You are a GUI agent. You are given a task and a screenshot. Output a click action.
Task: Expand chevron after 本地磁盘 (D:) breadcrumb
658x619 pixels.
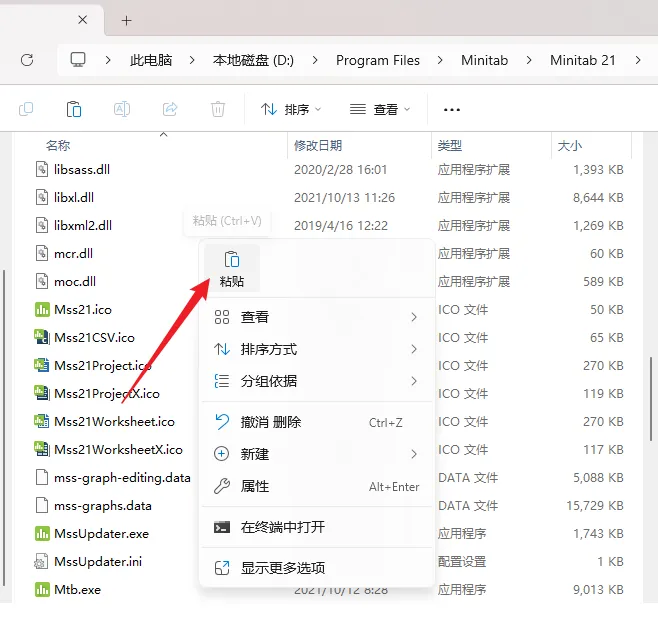[x=315, y=60]
